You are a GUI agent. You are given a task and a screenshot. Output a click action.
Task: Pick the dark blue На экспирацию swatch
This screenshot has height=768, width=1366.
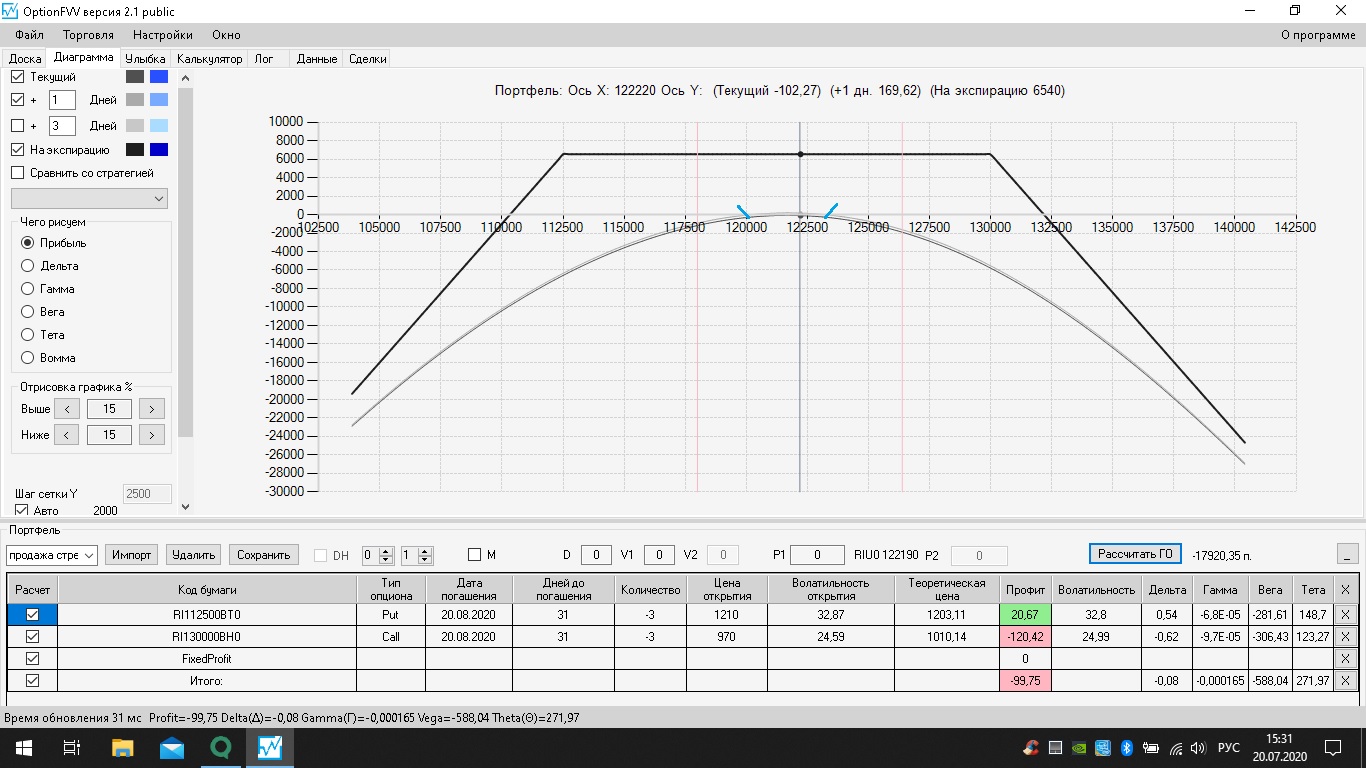point(159,150)
